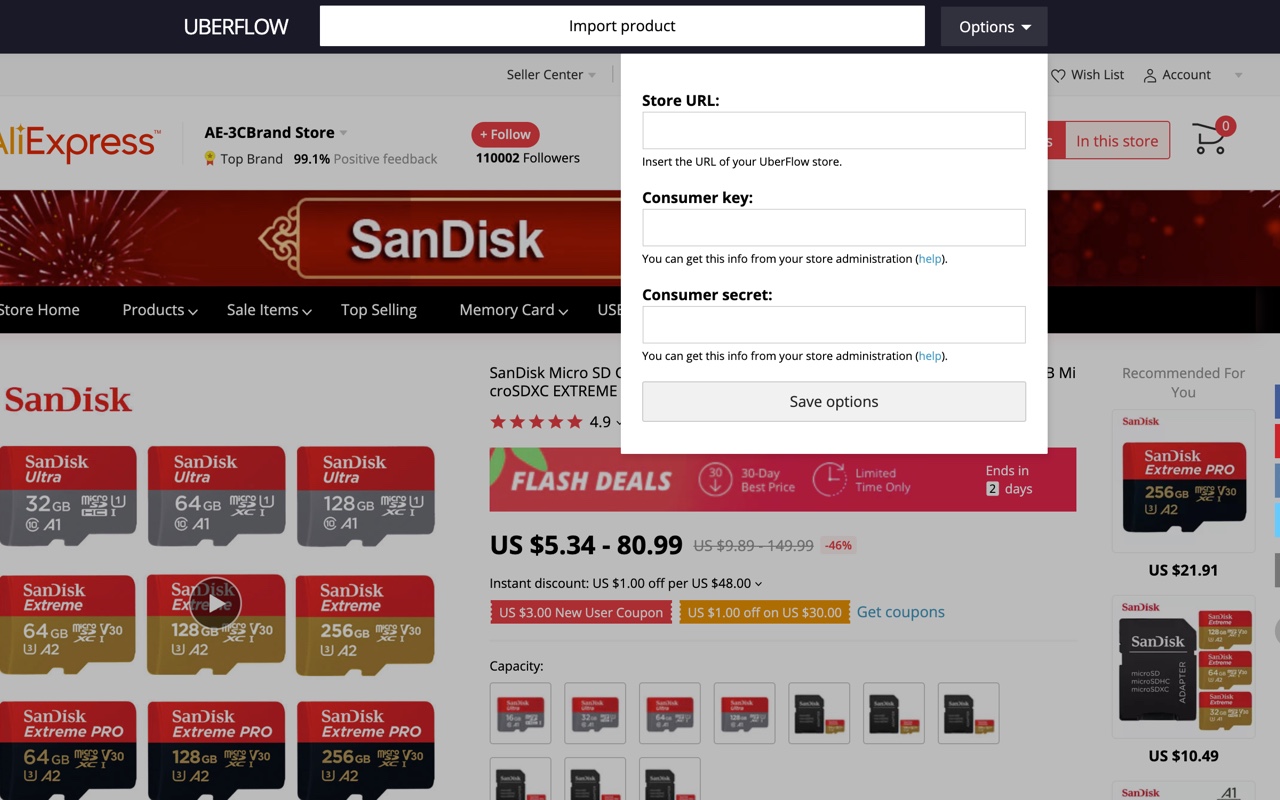The width and height of the screenshot is (1280, 800).
Task: Expand the Products menu
Action: (x=160, y=310)
